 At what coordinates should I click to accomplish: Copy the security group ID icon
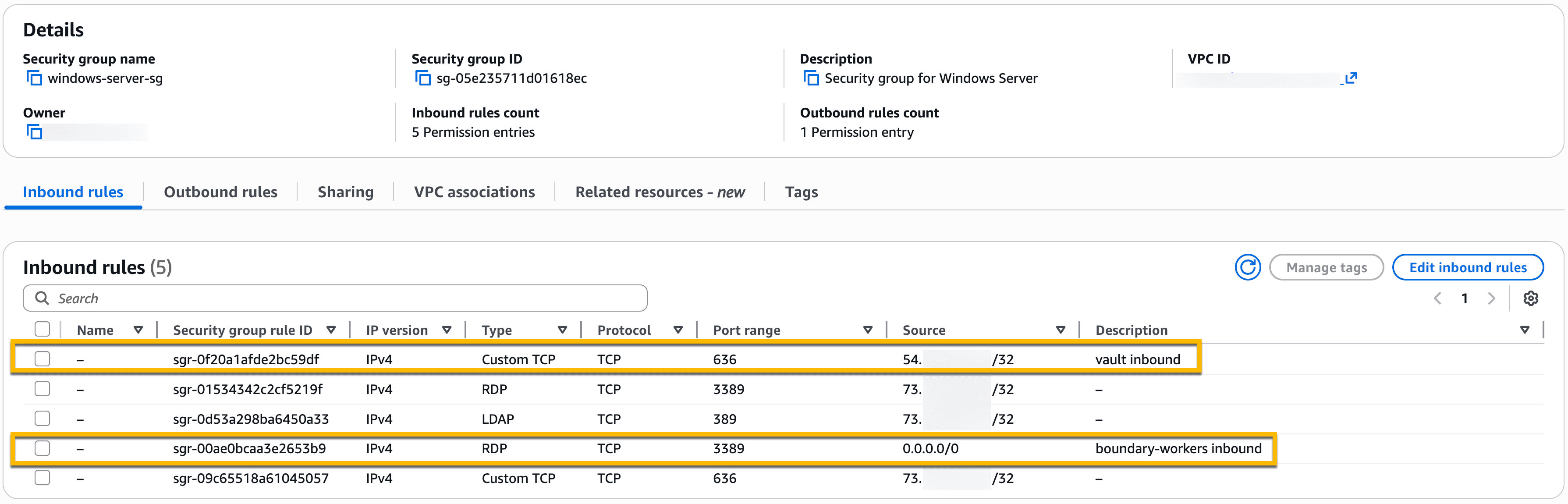click(x=422, y=78)
